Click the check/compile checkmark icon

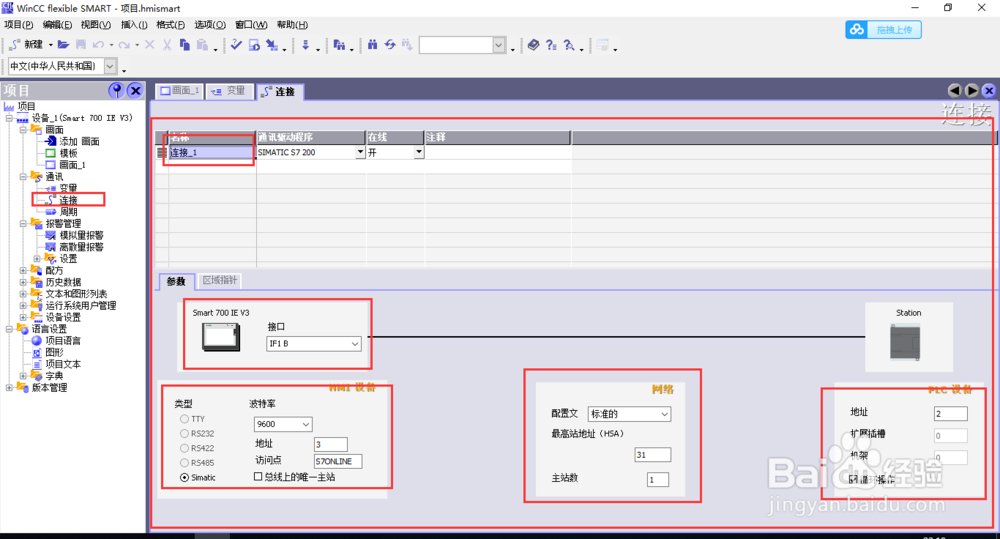pyautogui.click(x=237, y=45)
